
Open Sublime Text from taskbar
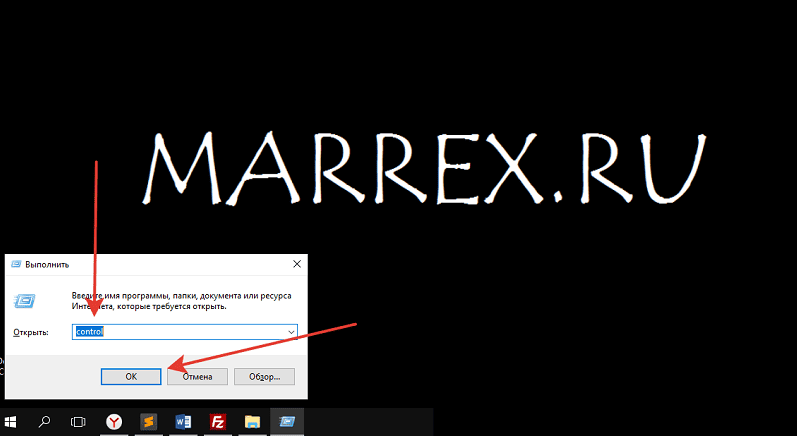click(x=148, y=422)
